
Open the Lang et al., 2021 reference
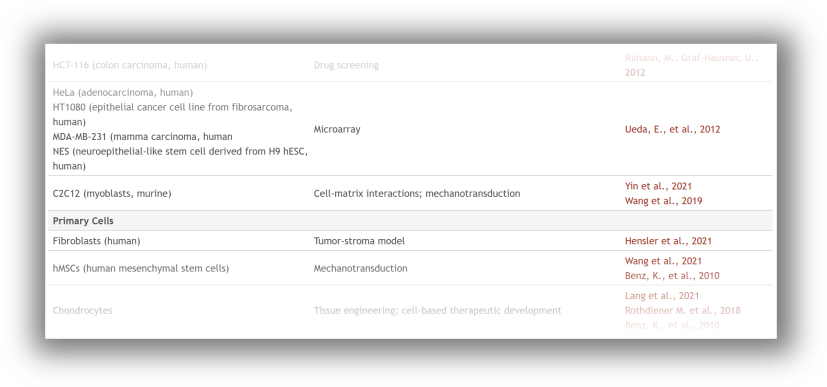tap(662, 296)
